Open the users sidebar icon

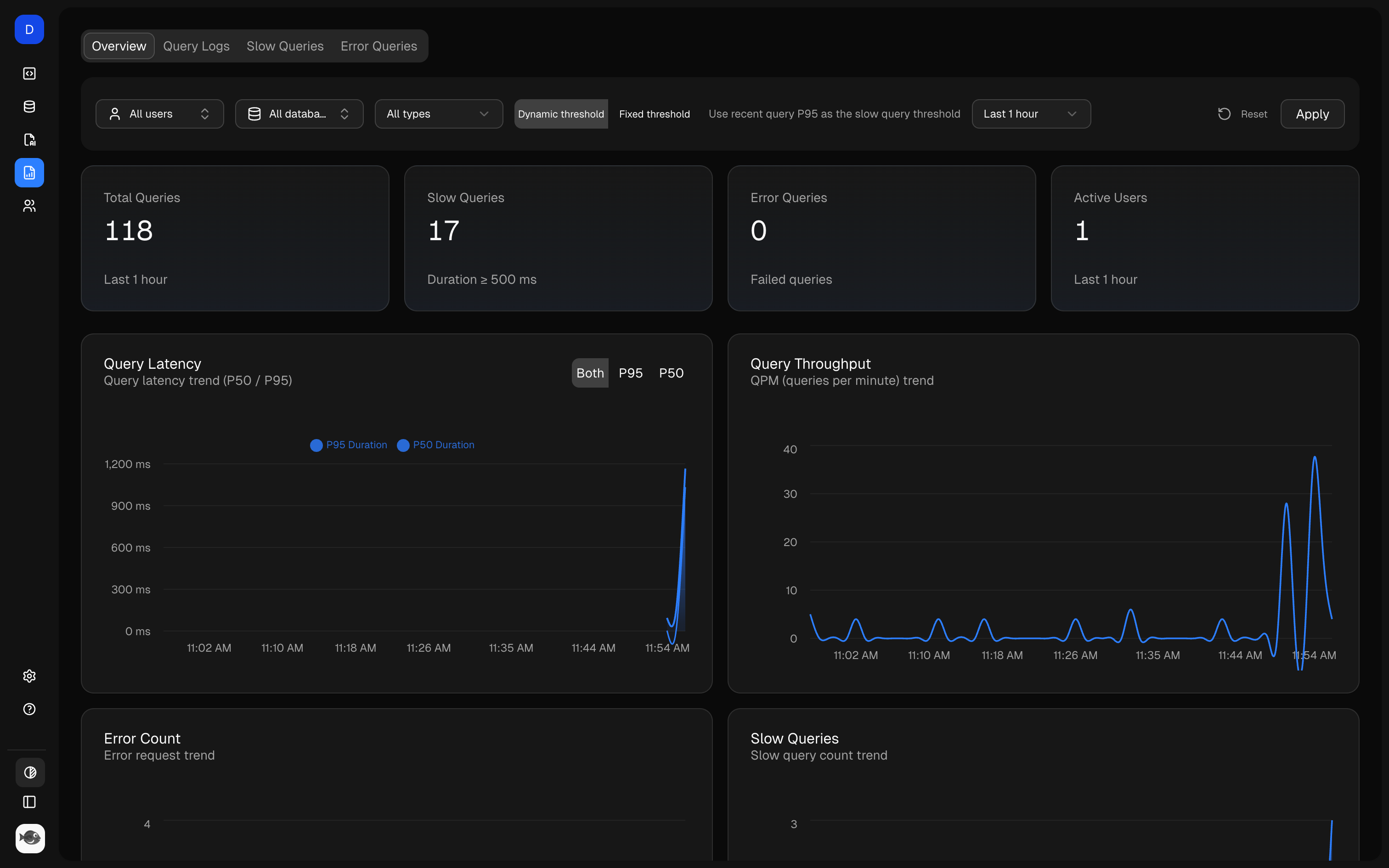[29, 206]
